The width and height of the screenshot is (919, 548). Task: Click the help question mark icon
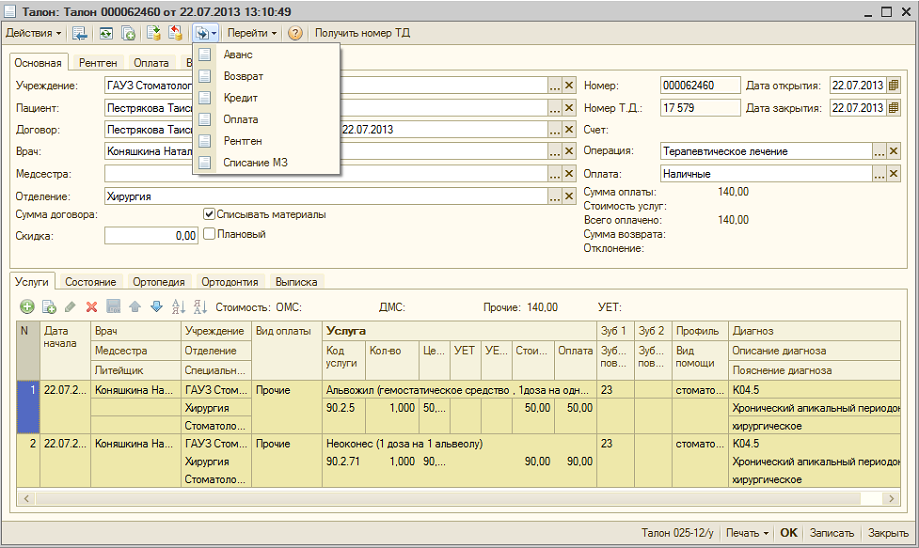click(x=295, y=33)
